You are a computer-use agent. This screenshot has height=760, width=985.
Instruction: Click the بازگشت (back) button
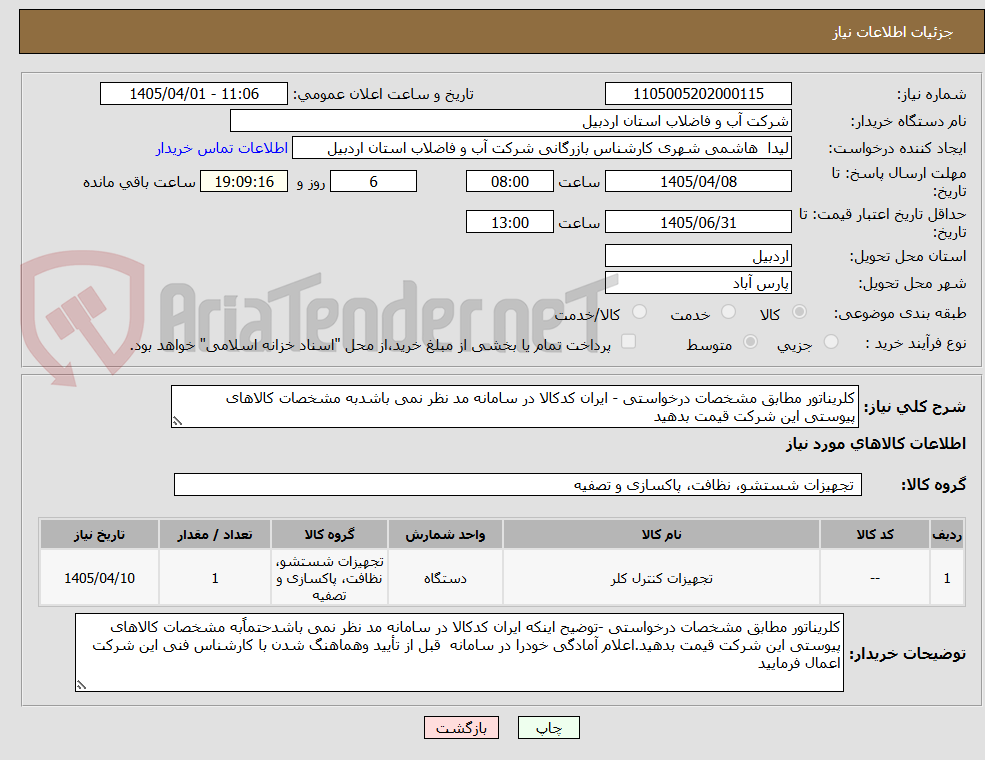pos(461,727)
